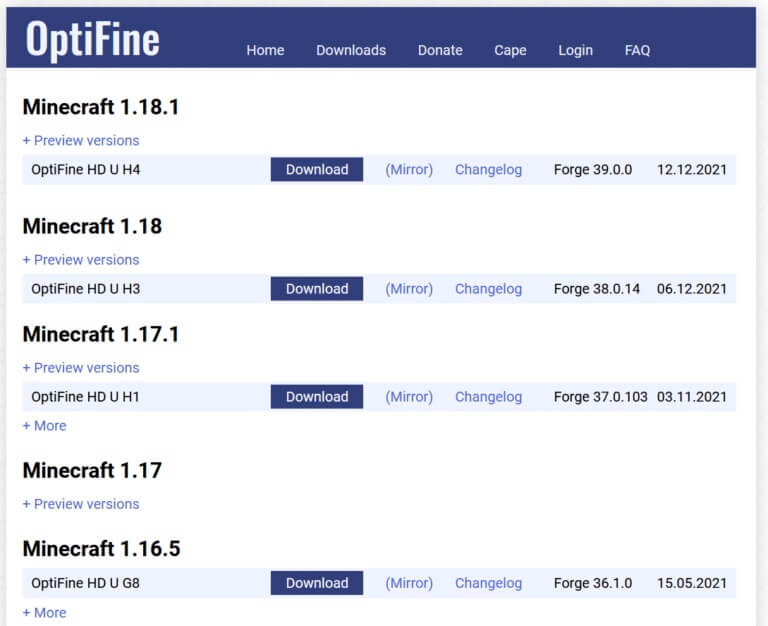This screenshot has height=626, width=768.
Task: Download OptiFine HD U H3
Action: tap(317, 289)
